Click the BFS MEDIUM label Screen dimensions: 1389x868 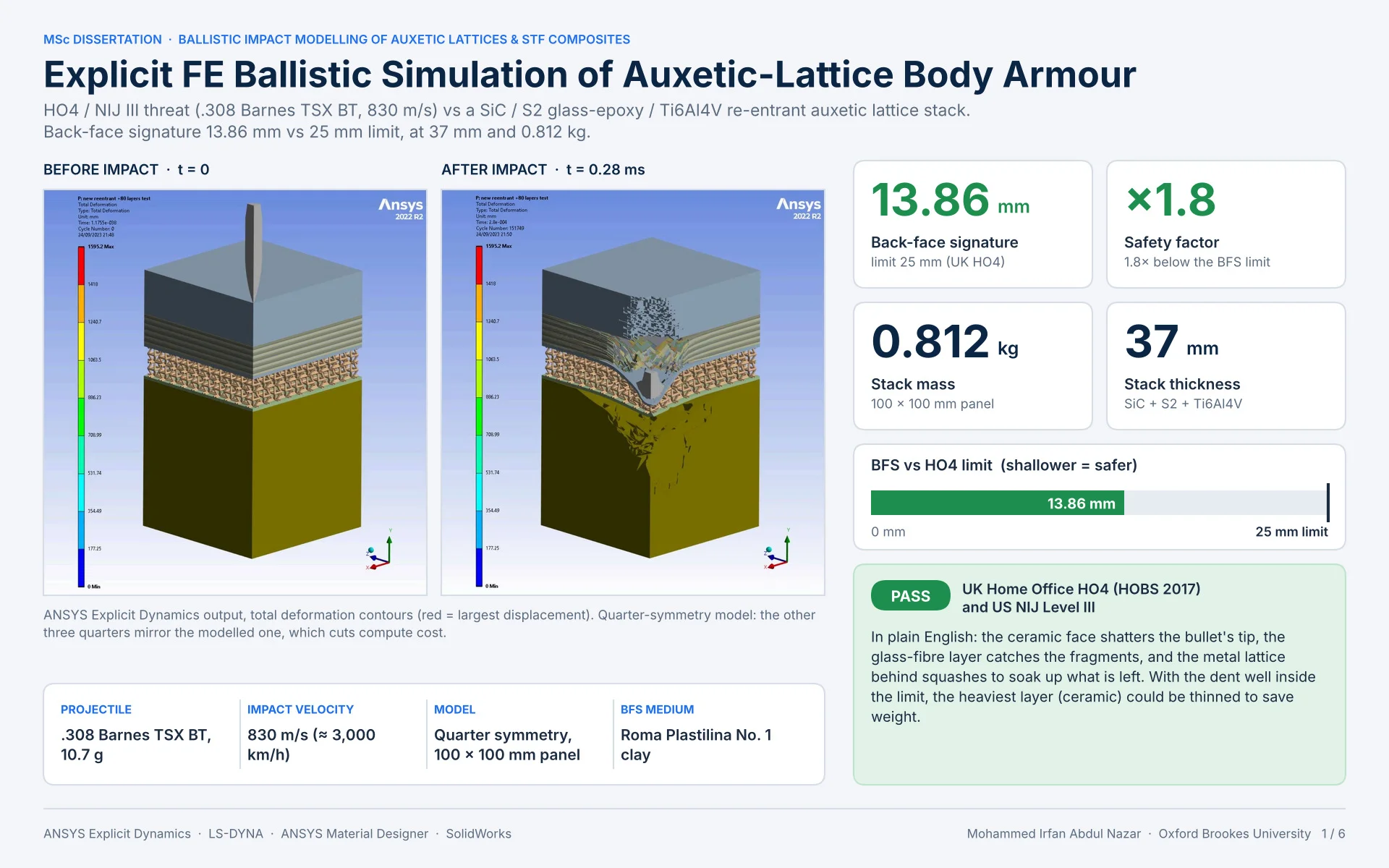click(x=657, y=710)
